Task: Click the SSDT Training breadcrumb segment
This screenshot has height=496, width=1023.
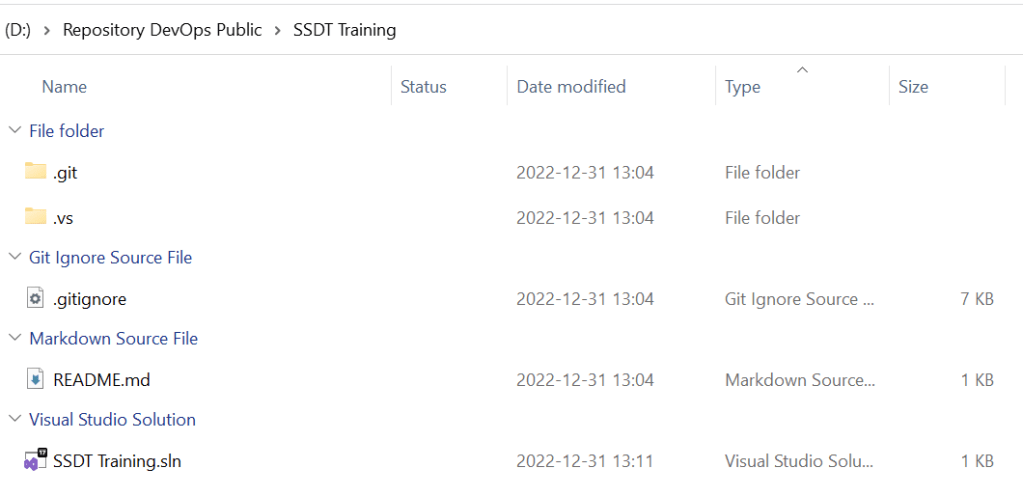Action: [x=344, y=30]
